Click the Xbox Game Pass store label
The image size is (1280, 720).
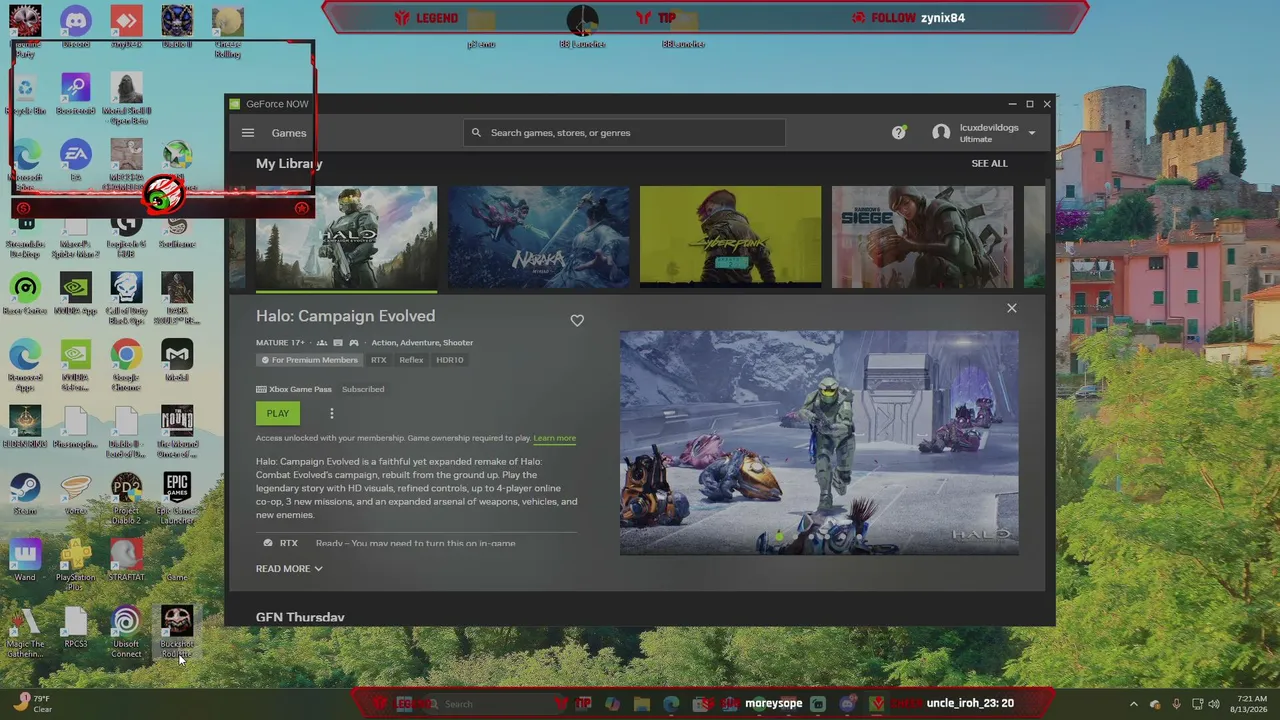click(294, 389)
